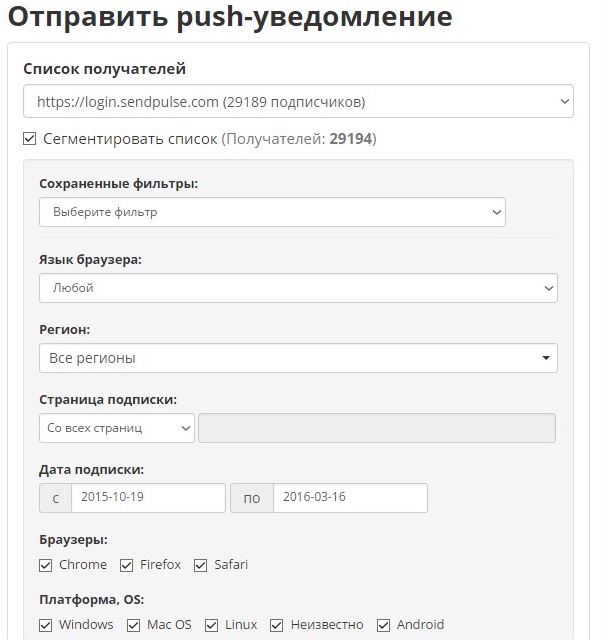Disable the Windows platform checkbox

46,625
